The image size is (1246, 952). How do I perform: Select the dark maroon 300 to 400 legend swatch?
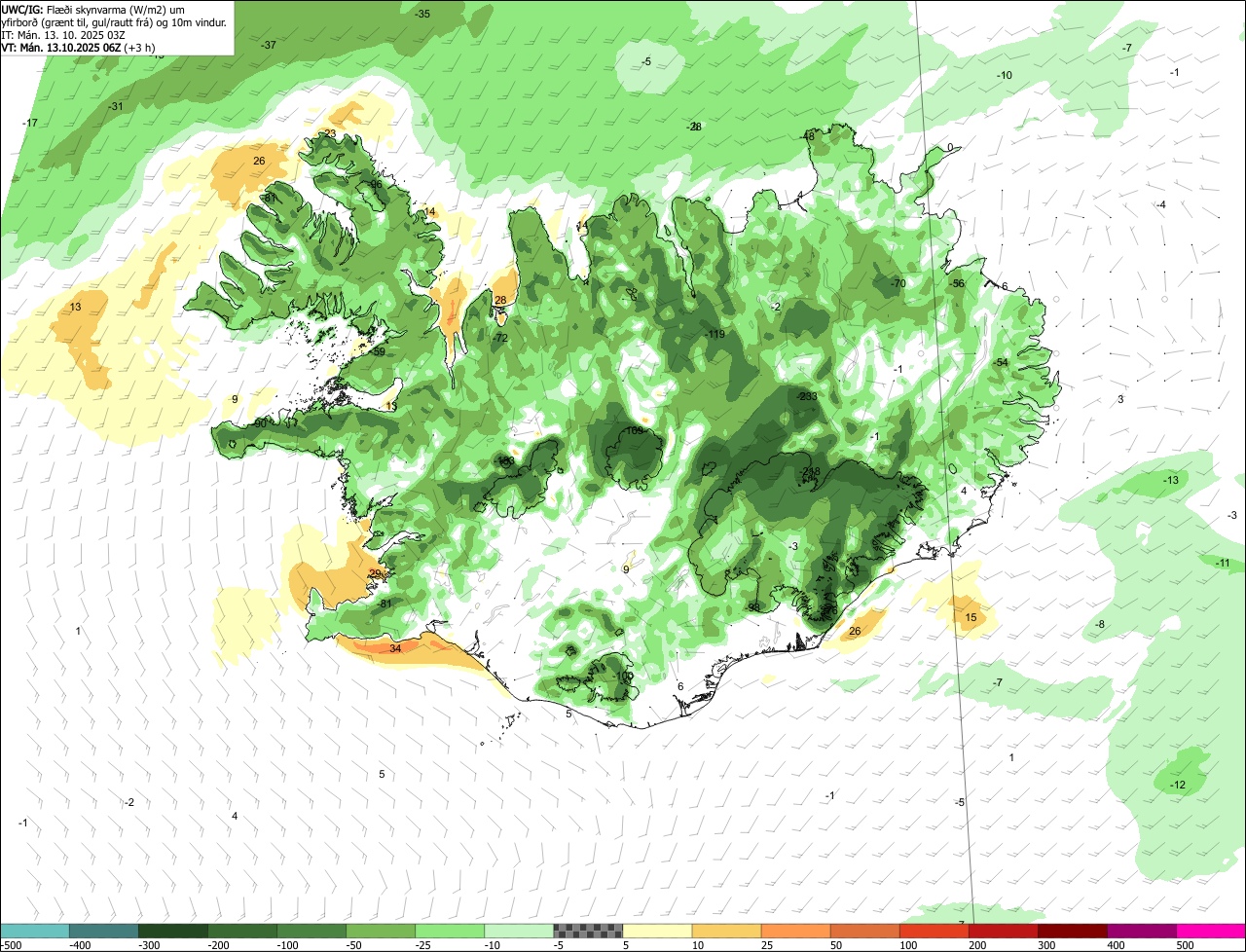point(1073,932)
